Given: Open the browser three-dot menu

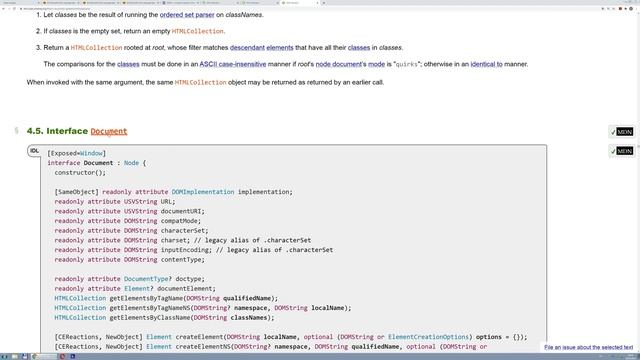Looking at the screenshot, I should pos(636,9).
